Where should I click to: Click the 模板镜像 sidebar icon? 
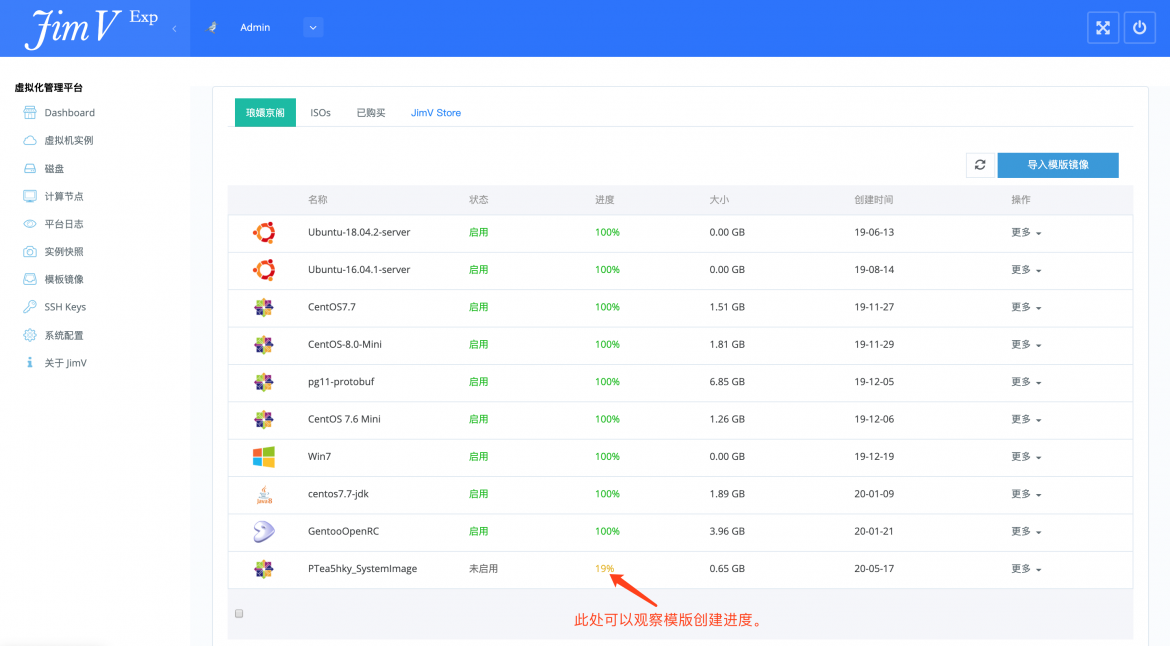coord(30,279)
